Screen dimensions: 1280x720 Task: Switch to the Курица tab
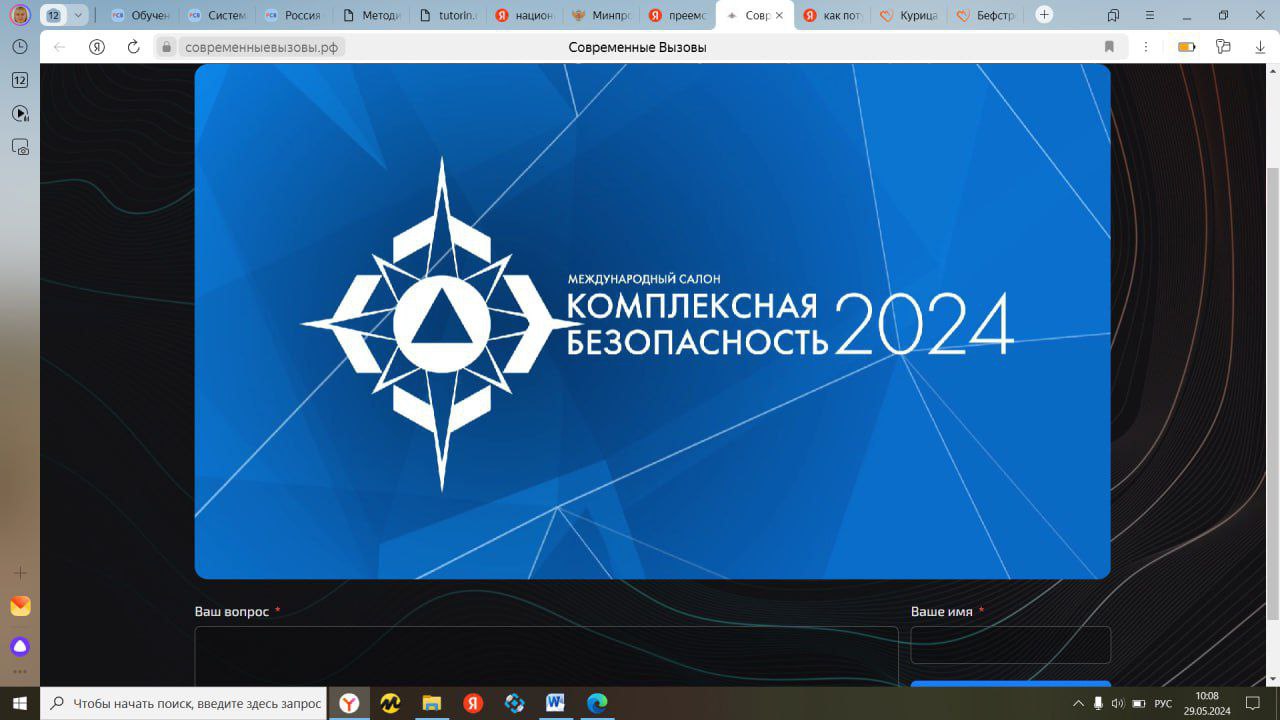(909, 15)
